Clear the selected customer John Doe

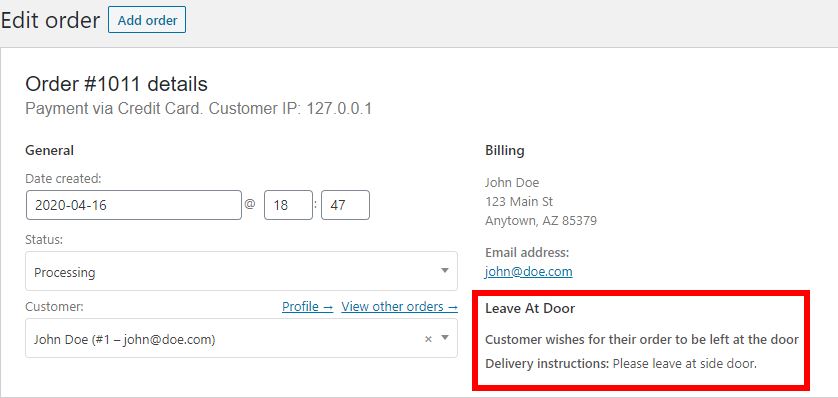428,339
